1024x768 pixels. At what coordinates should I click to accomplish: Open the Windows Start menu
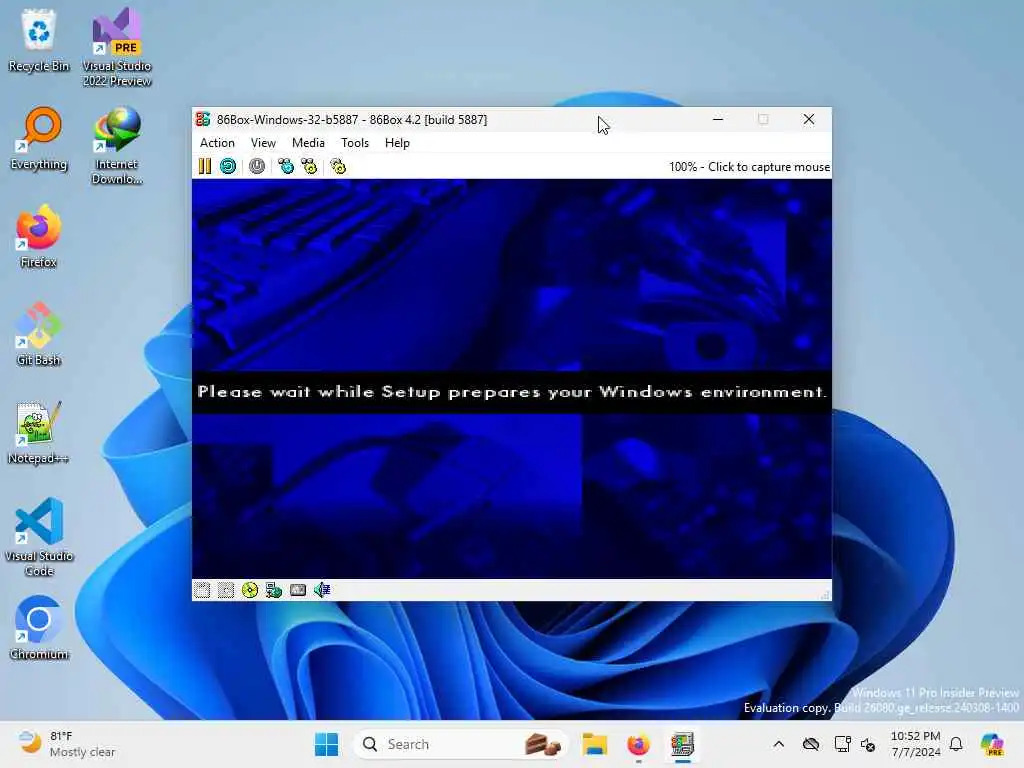327,744
